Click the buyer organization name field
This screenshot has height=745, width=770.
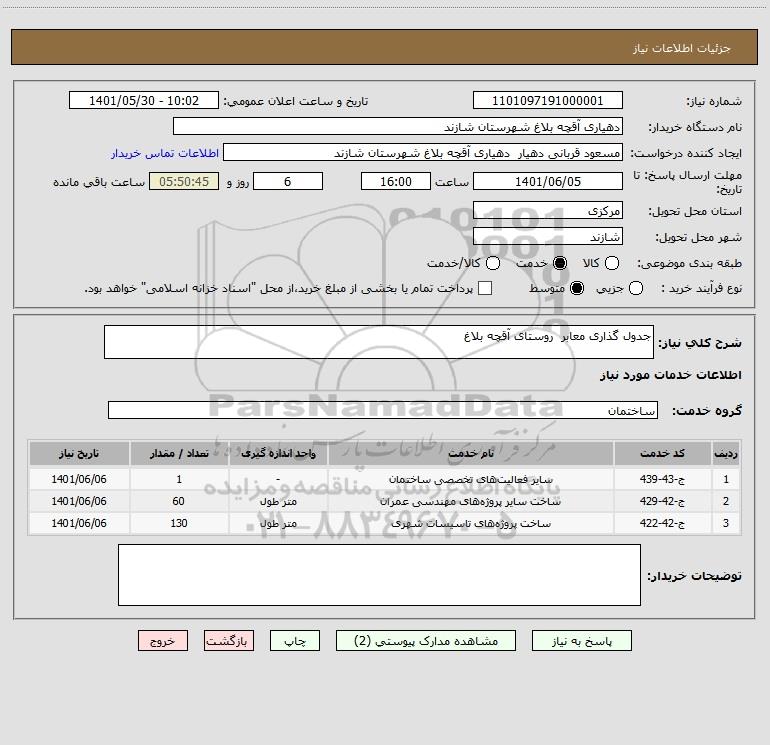click(x=398, y=127)
